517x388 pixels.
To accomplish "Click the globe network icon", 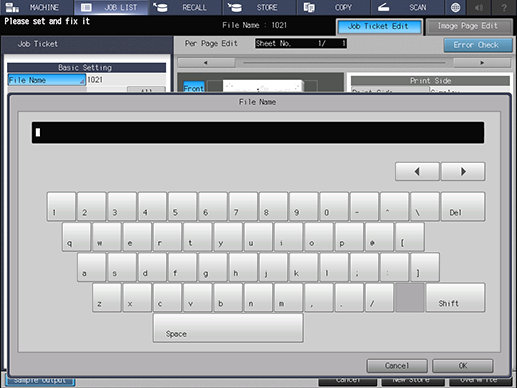I will 455,7.
